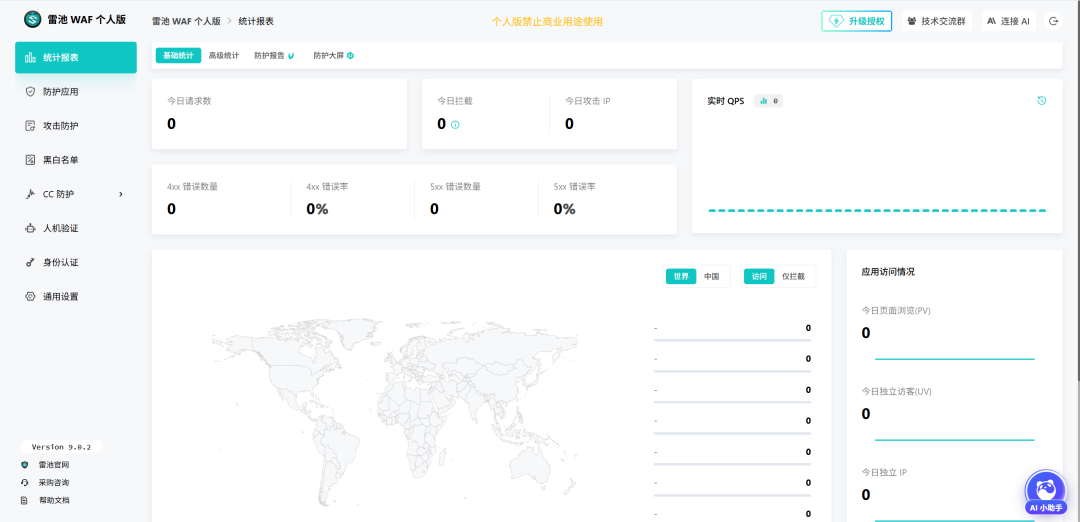Viewport: 1080px width, 522px height.
Task: Click the list icon beside 黑白名单
Action: tap(30, 160)
